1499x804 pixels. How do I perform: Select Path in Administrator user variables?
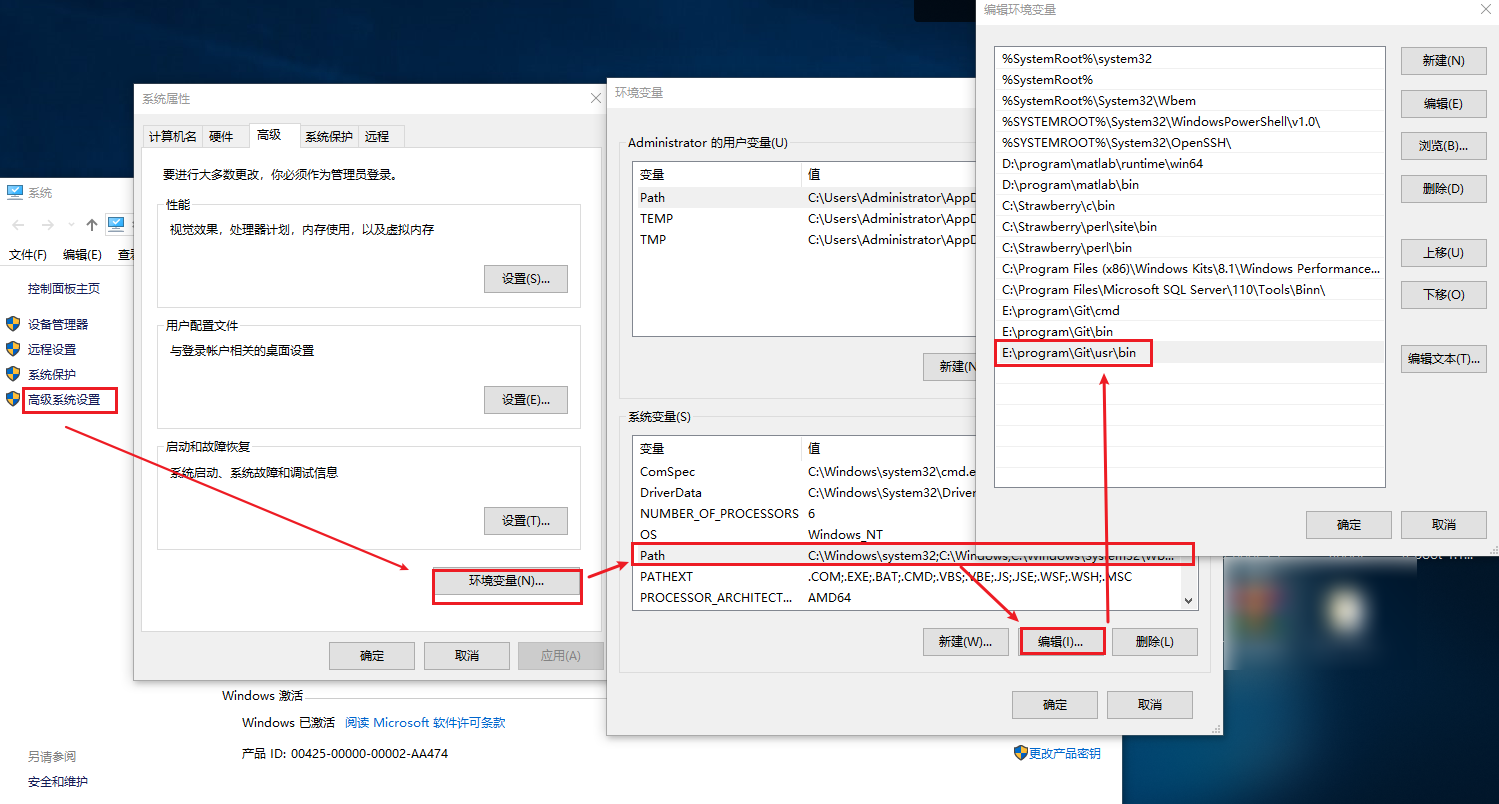point(805,197)
